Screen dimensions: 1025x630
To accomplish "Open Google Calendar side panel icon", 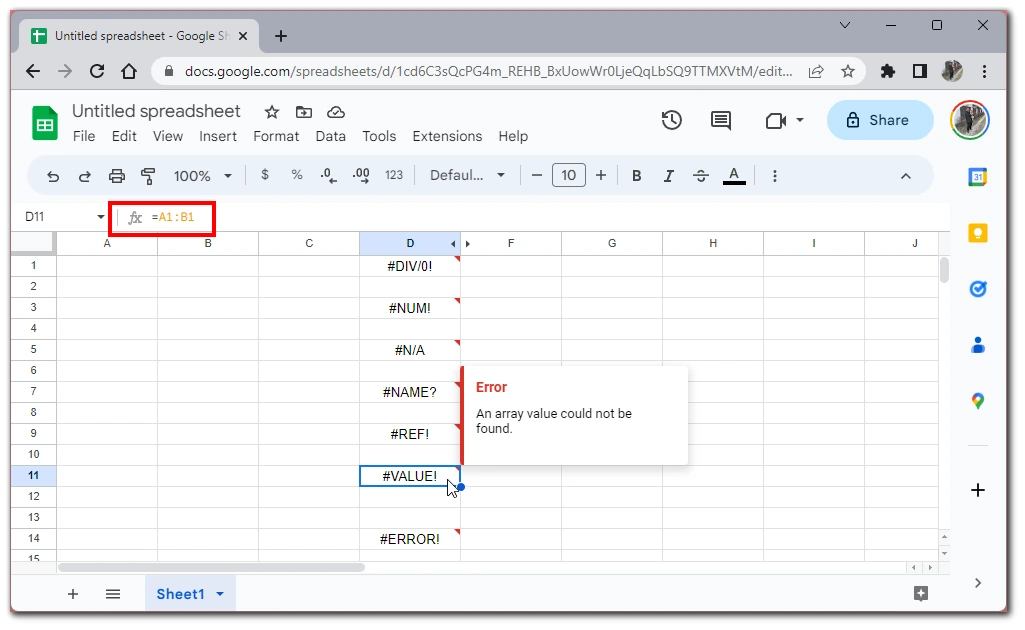I will tap(977, 177).
